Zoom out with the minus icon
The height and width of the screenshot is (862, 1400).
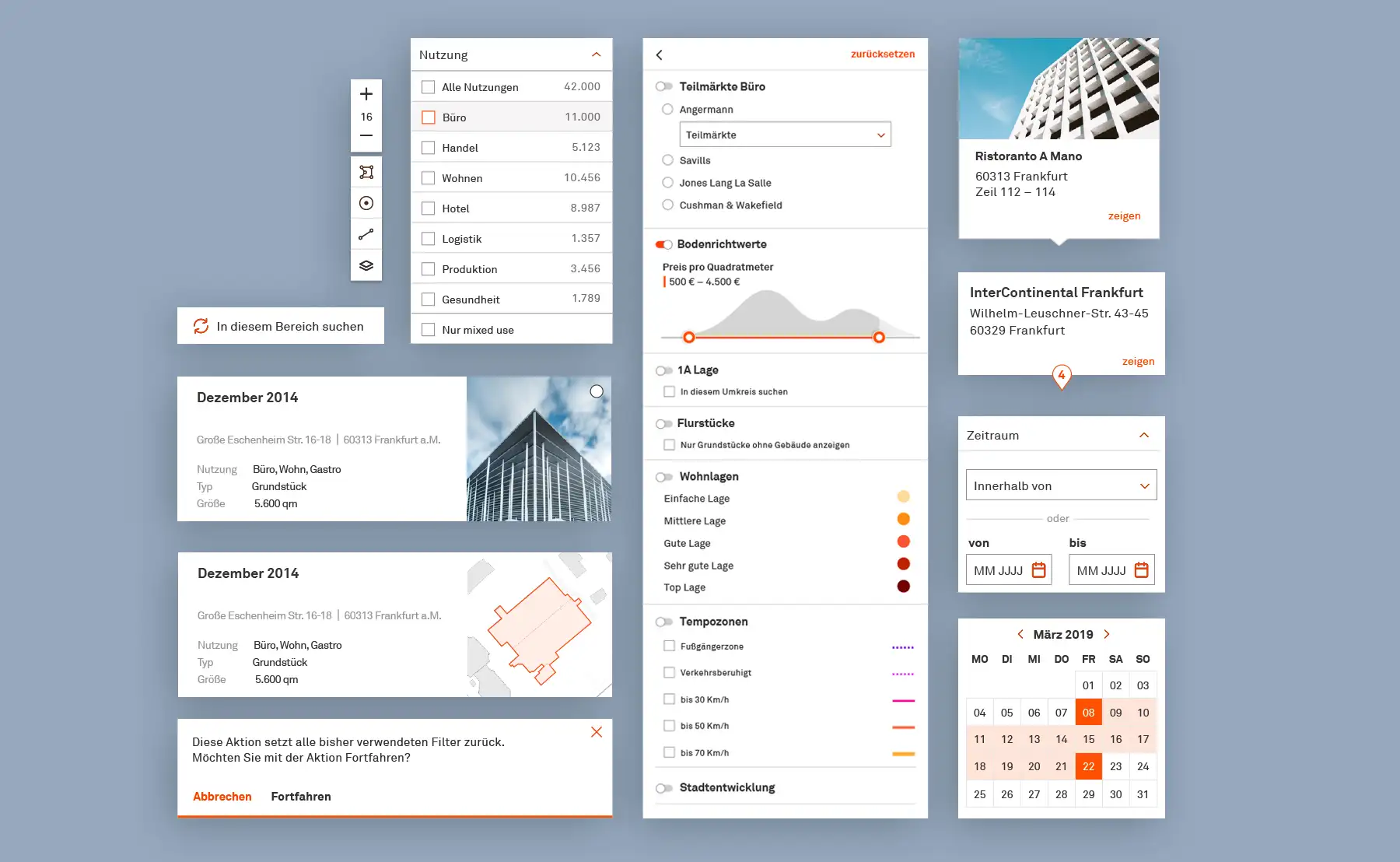pyautogui.click(x=366, y=135)
